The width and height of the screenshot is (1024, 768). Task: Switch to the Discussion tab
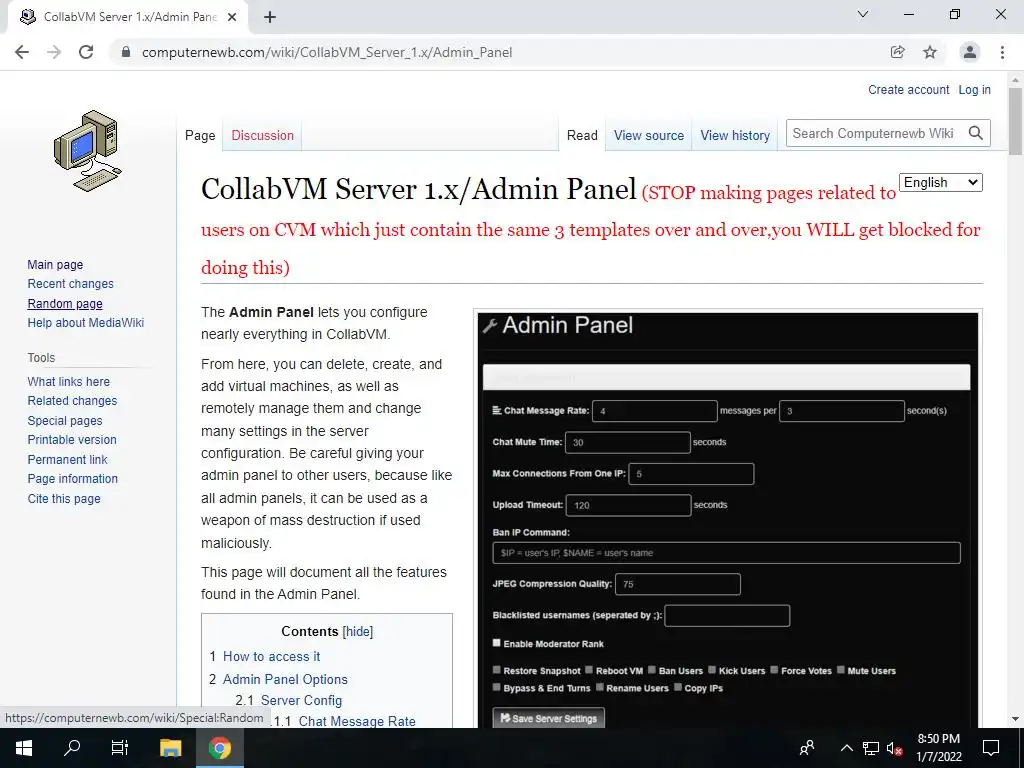point(263,135)
